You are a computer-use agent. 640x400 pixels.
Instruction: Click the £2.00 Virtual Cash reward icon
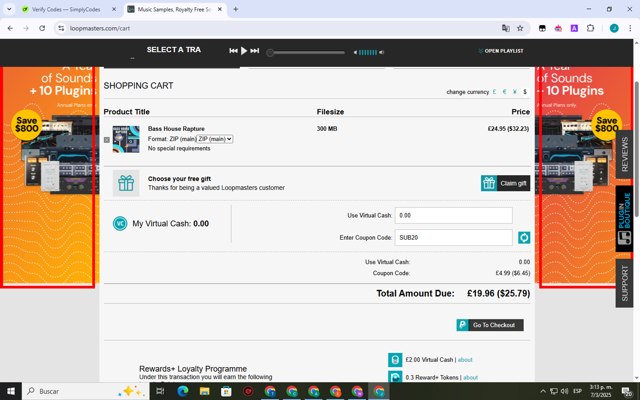tap(395, 360)
